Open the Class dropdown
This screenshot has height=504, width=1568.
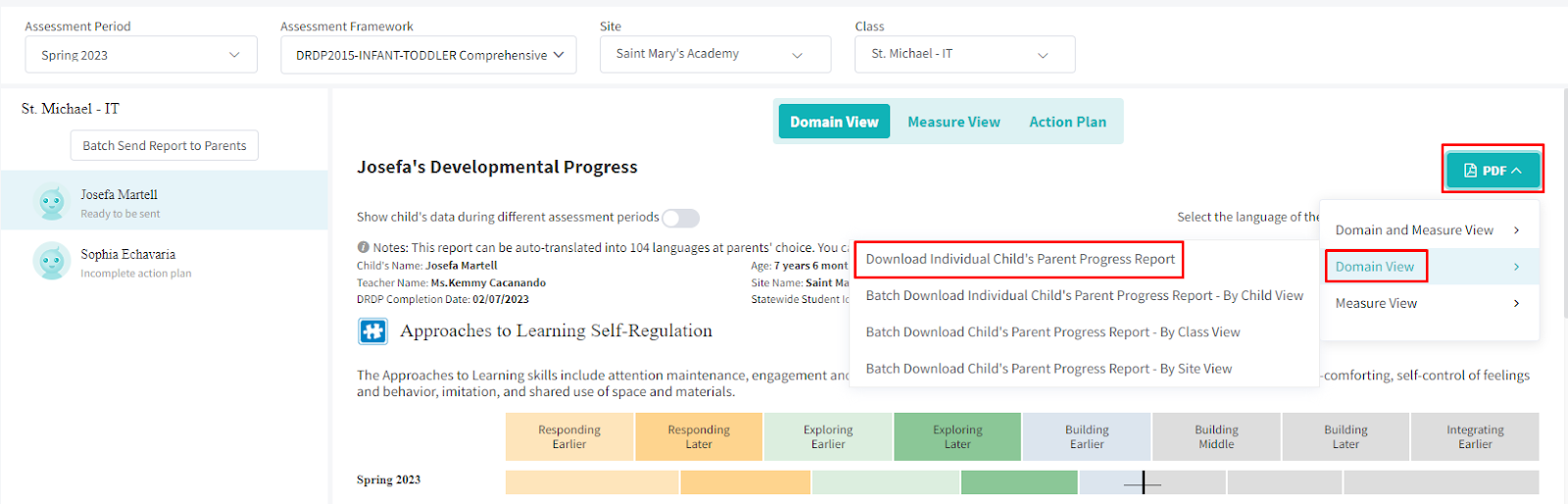coord(964,54)
